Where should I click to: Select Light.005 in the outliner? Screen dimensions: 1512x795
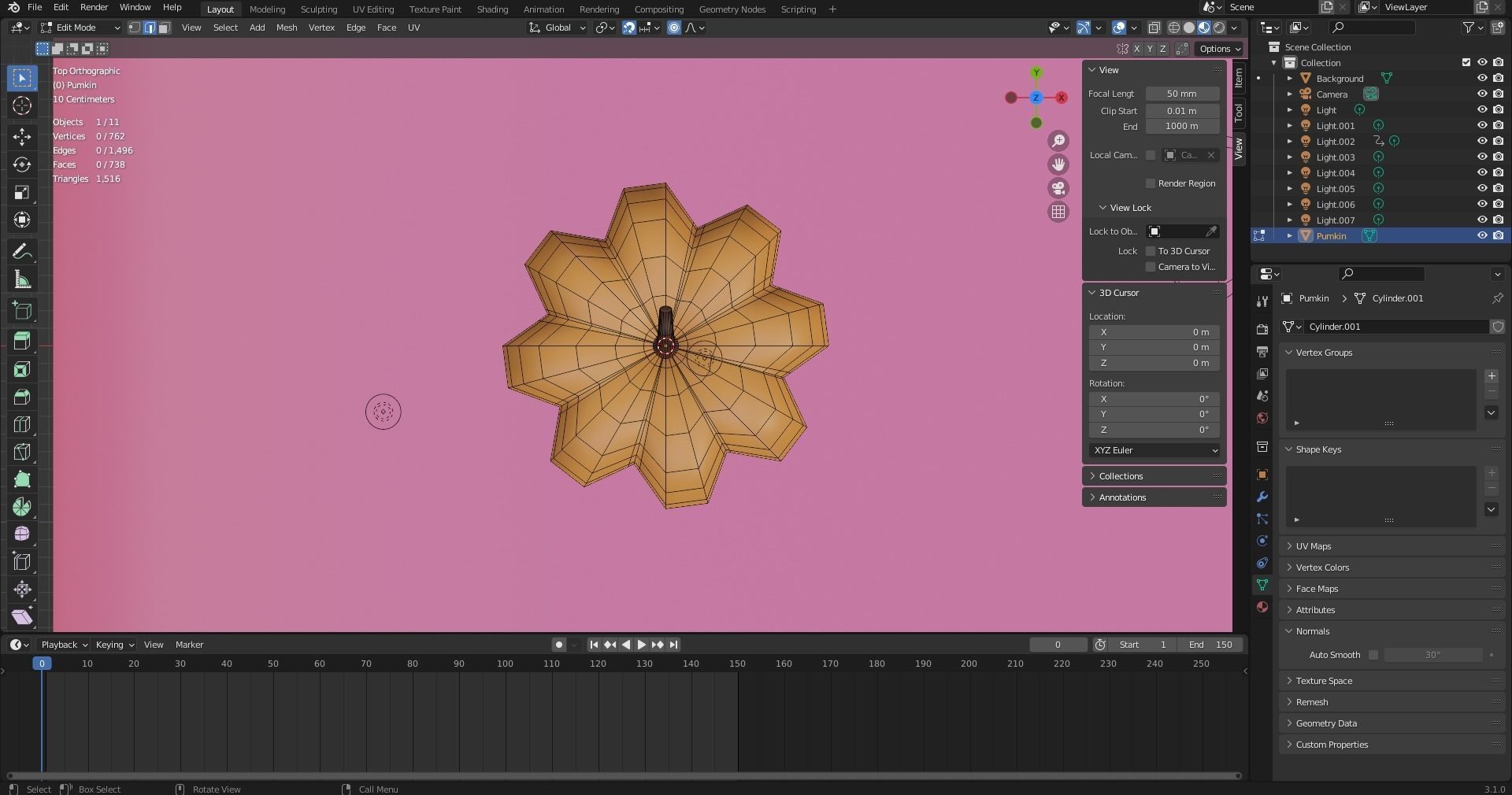point(1336,188)
